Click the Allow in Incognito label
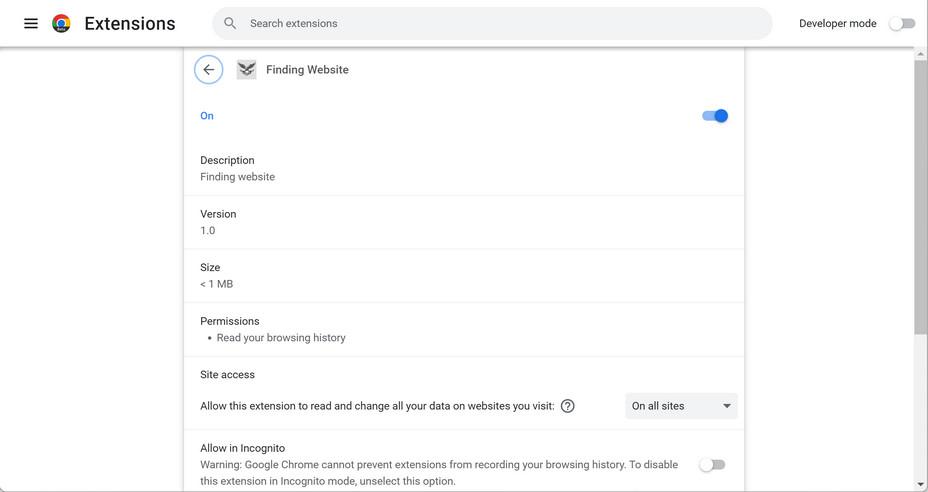 coord(242,448)
